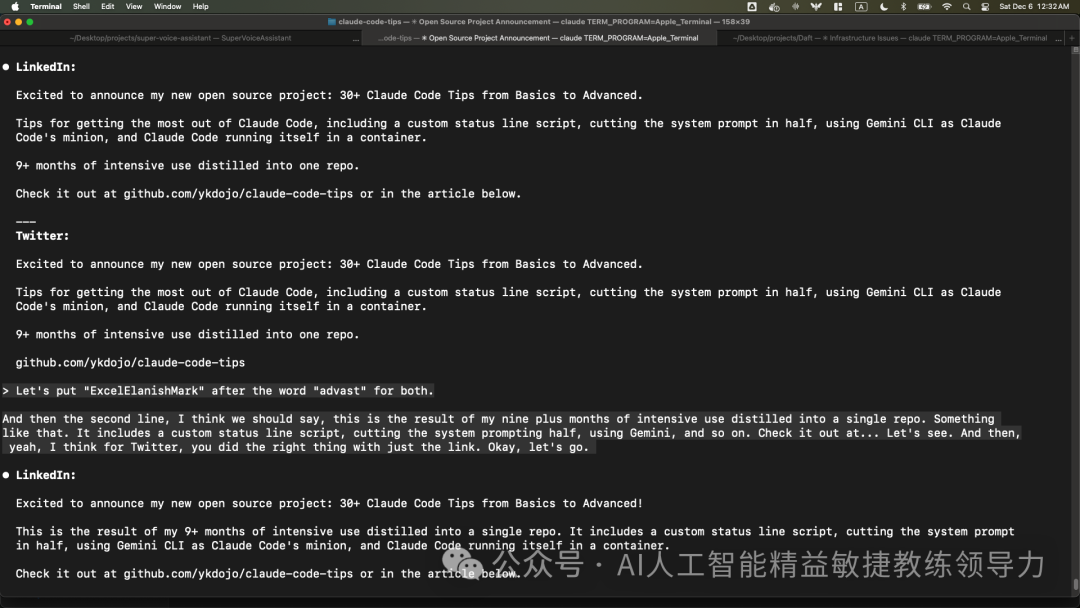Switch to the SuperVoiceAssistant terminal tab

click(180, 38)
